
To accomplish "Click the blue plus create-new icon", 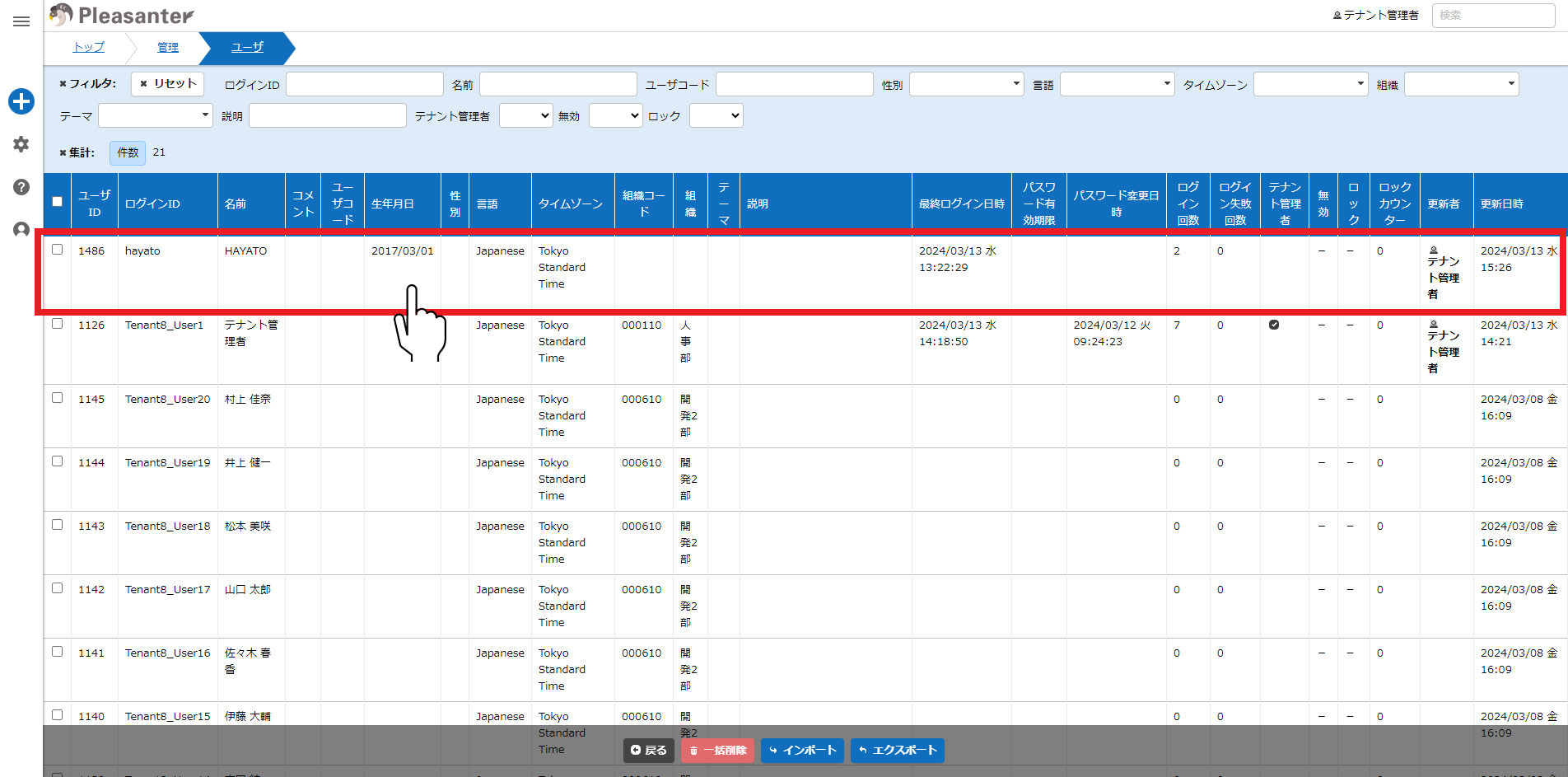I will pyautogui.click(x=21, y=101).
